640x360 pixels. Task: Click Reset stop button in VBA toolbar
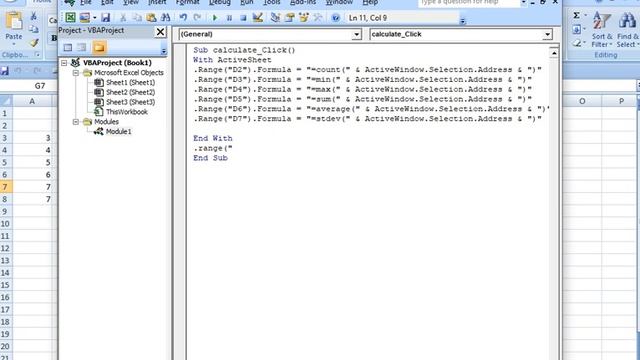click(x=243, y=18)
